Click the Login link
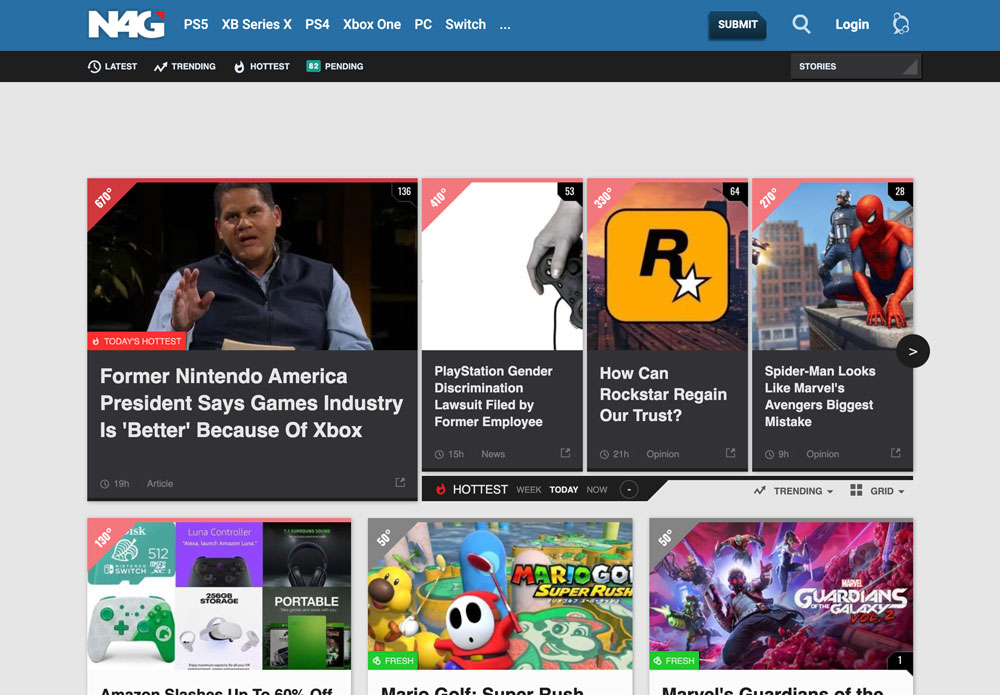 click(x=852, y=24)
